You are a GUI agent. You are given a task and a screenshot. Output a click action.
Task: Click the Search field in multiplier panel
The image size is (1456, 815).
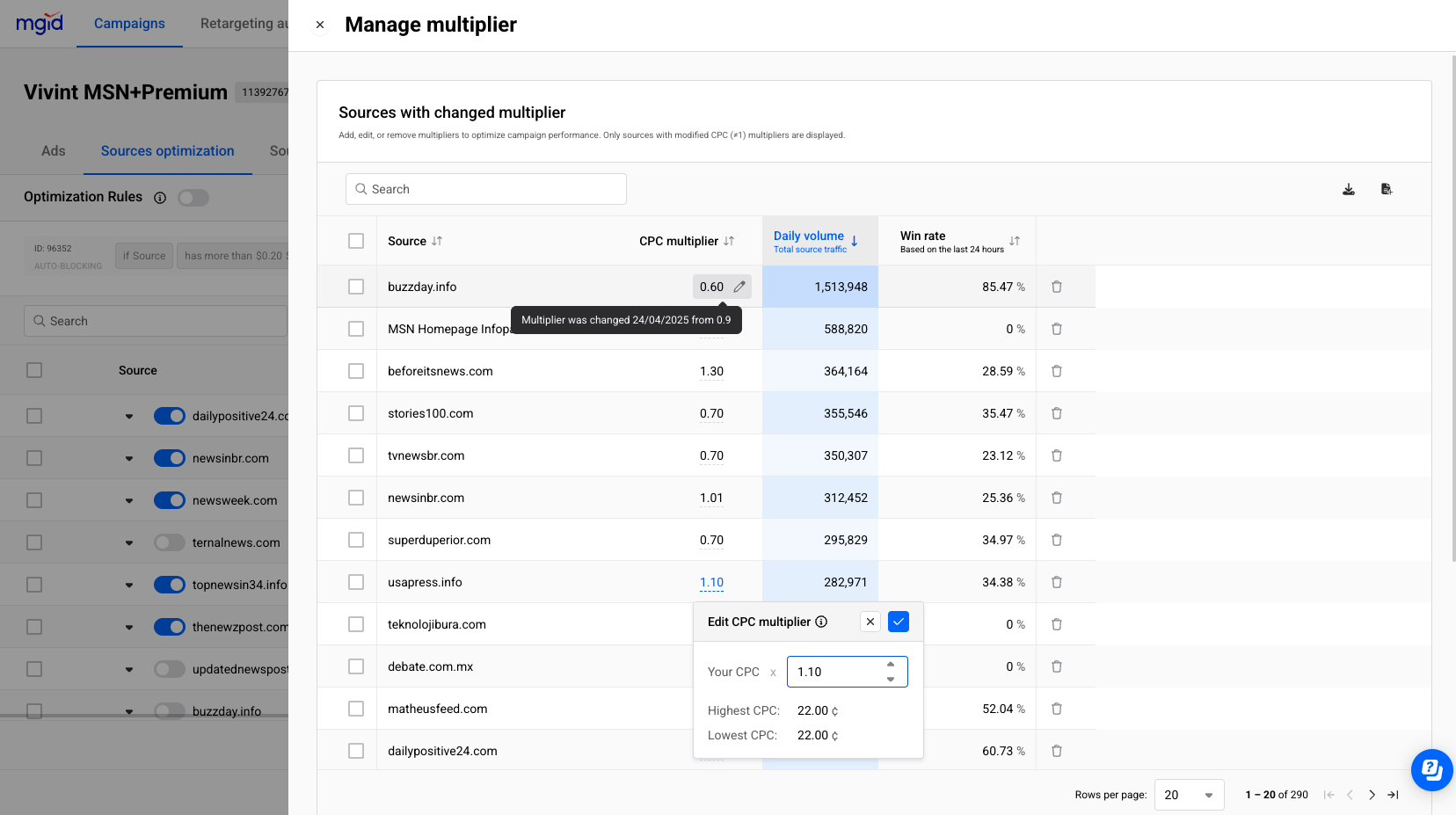tap(486, 189)
